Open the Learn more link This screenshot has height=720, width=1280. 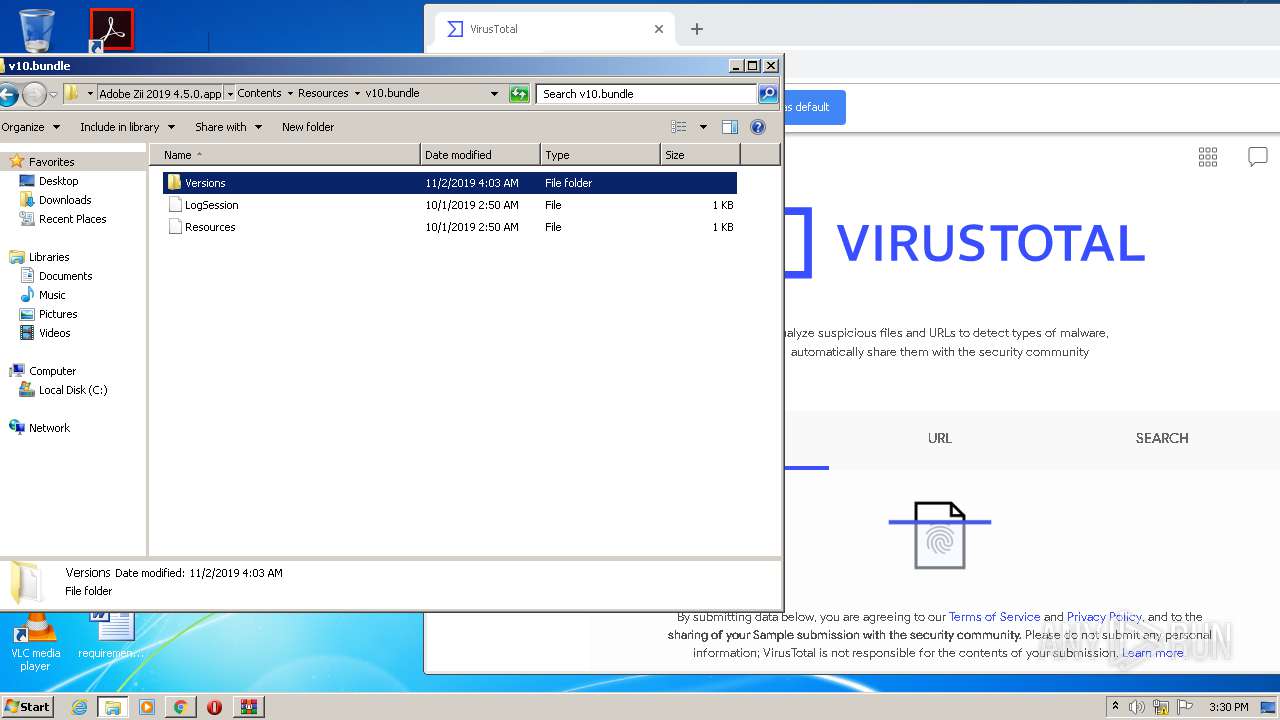(1152, 653)
